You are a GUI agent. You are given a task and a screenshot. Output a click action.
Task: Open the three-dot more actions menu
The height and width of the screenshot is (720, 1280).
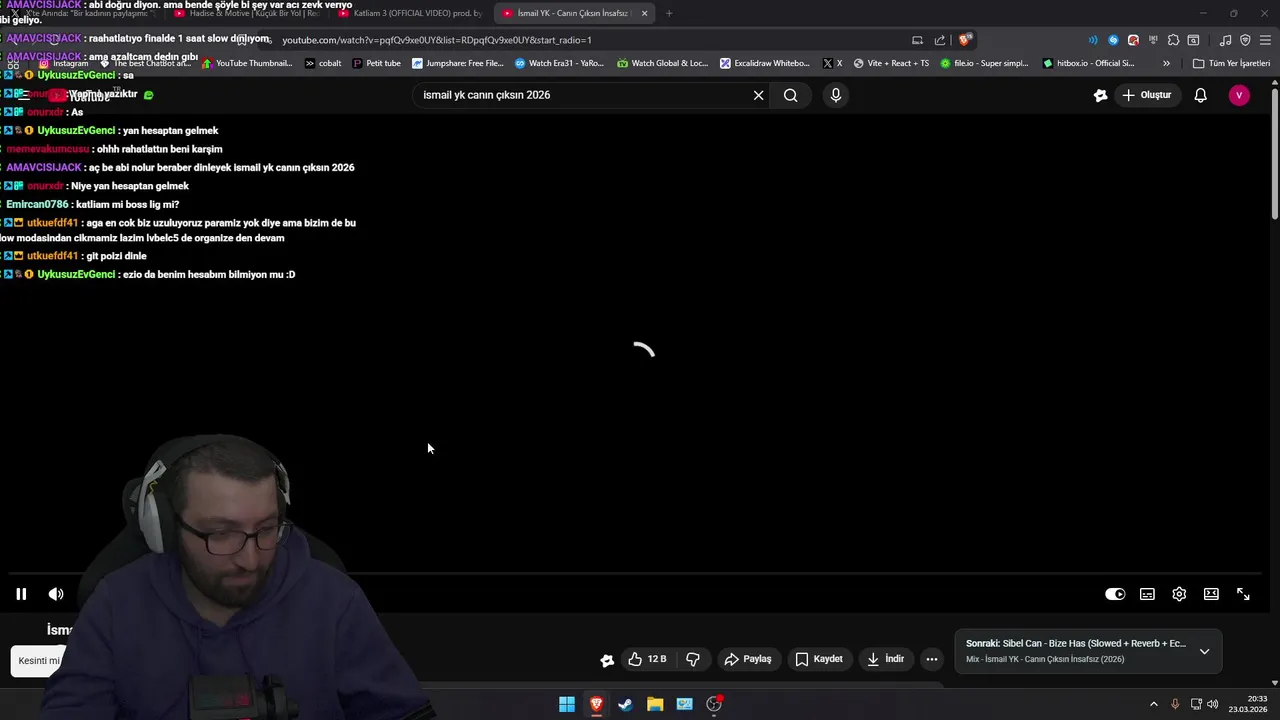932,659
